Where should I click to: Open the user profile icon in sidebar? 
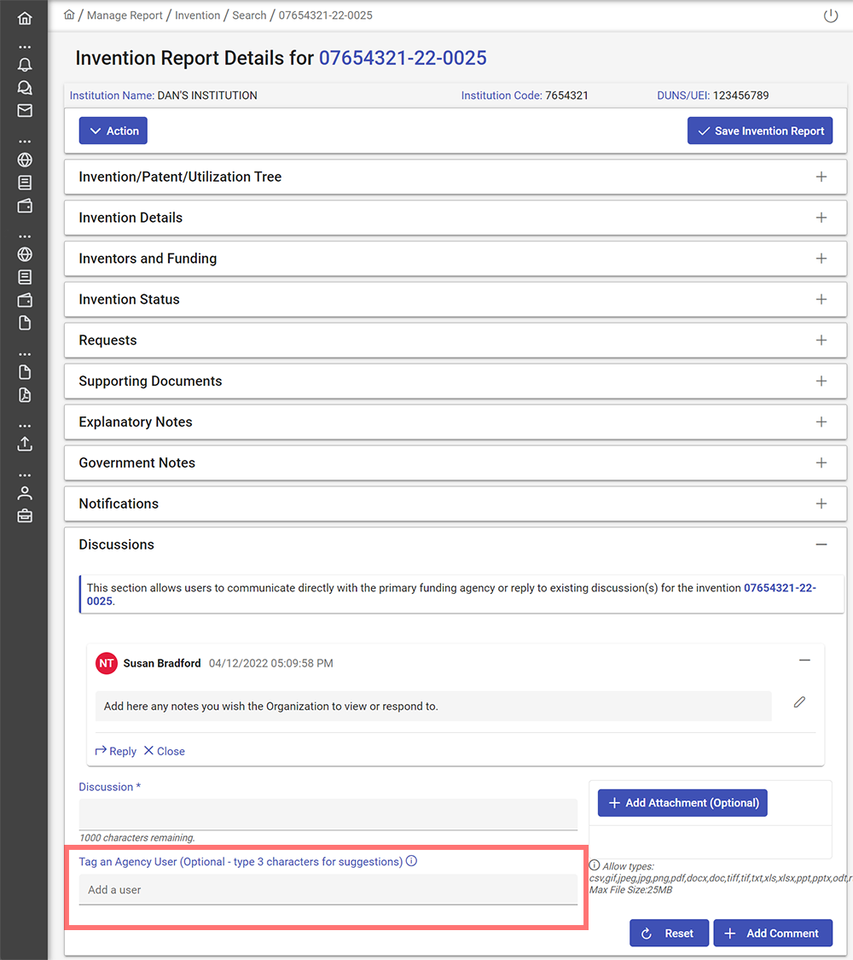point(24,492)
